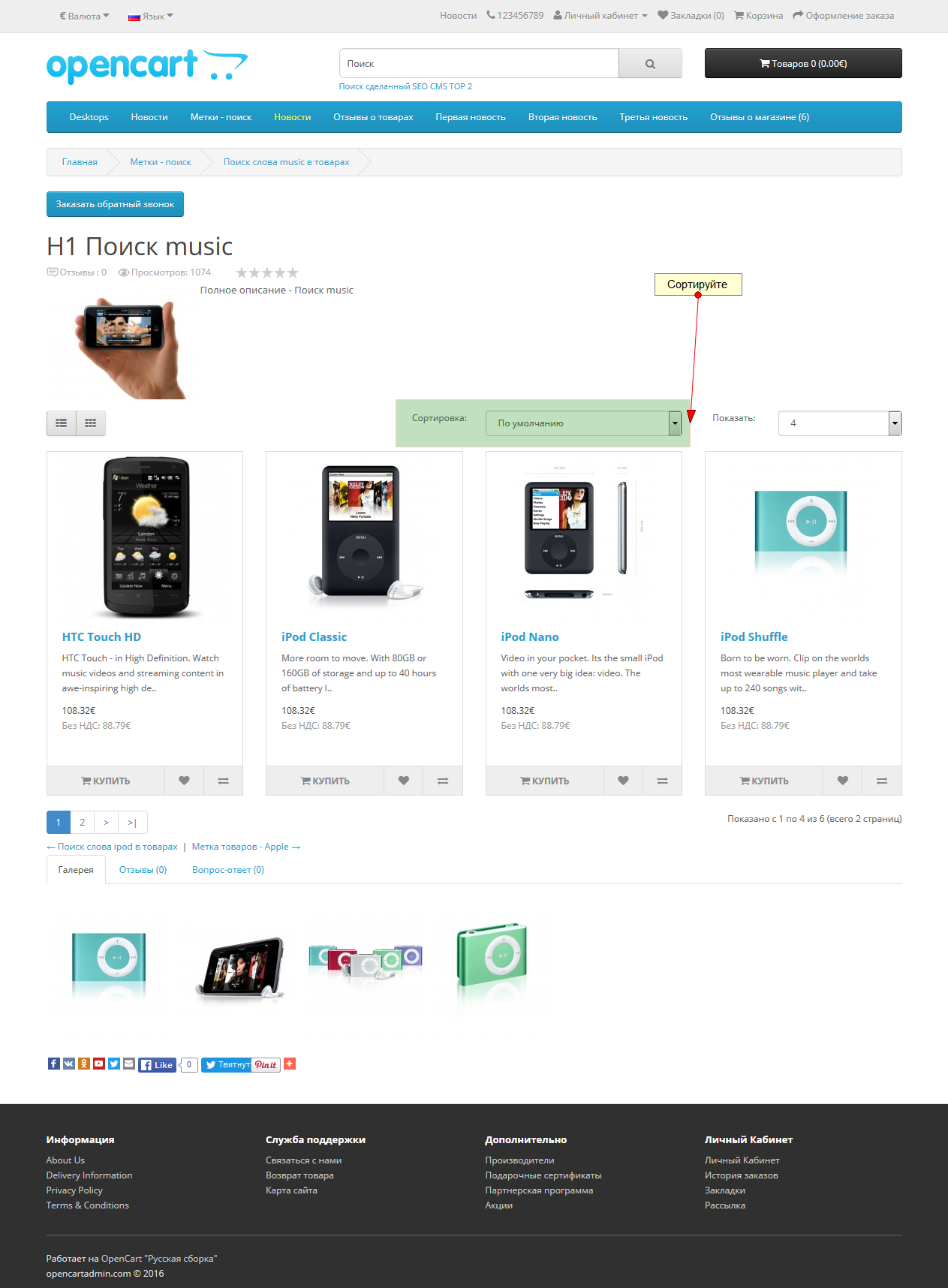Screen dimensions: 948x1288
Task: Go to pagination page 2
Action: 83,823
